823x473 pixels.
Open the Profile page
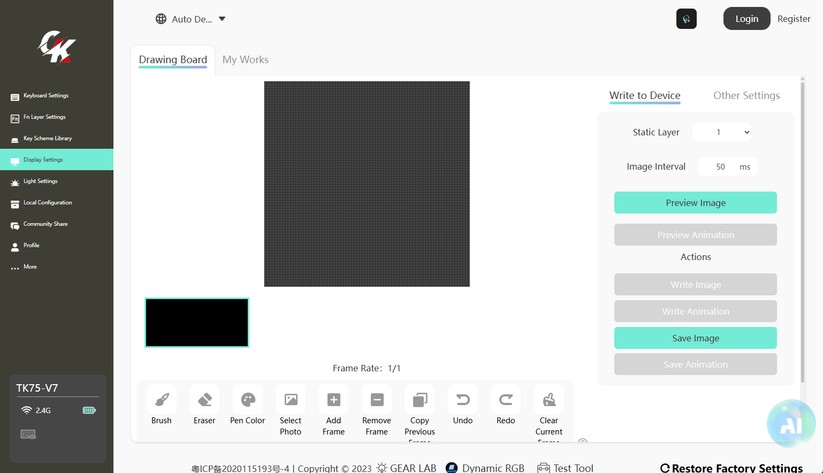point(57,246)
